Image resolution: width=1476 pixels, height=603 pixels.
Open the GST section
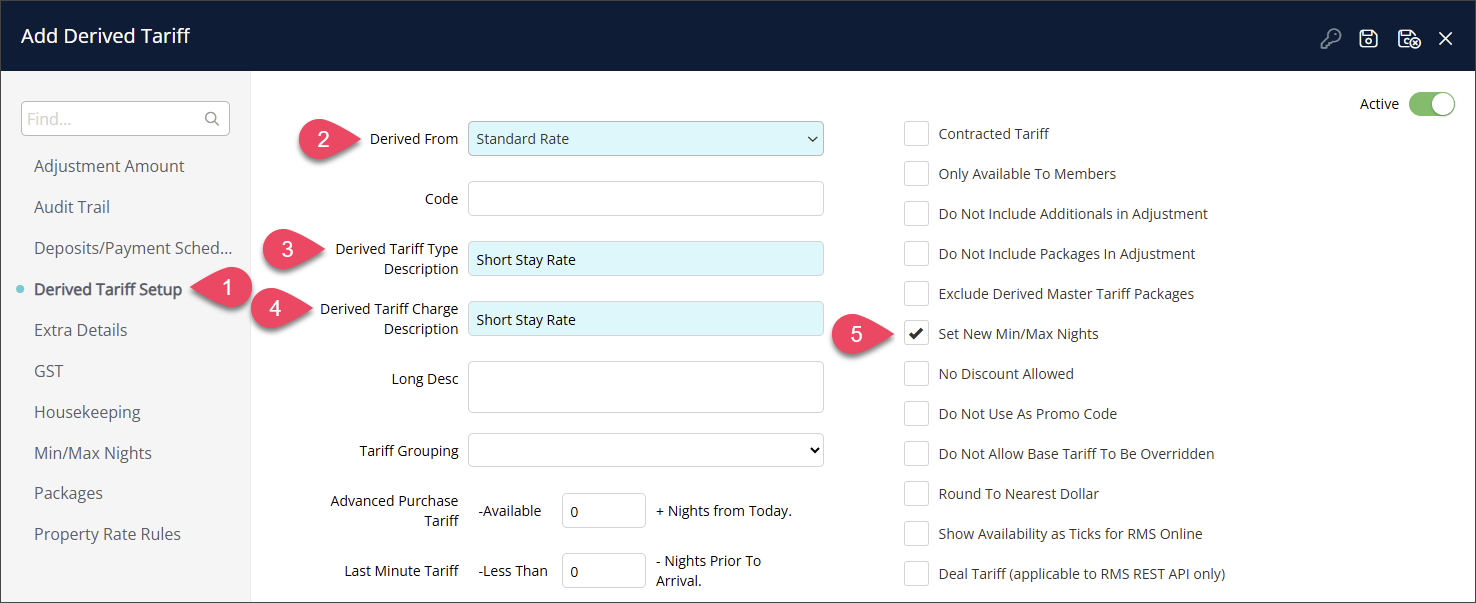49,371
